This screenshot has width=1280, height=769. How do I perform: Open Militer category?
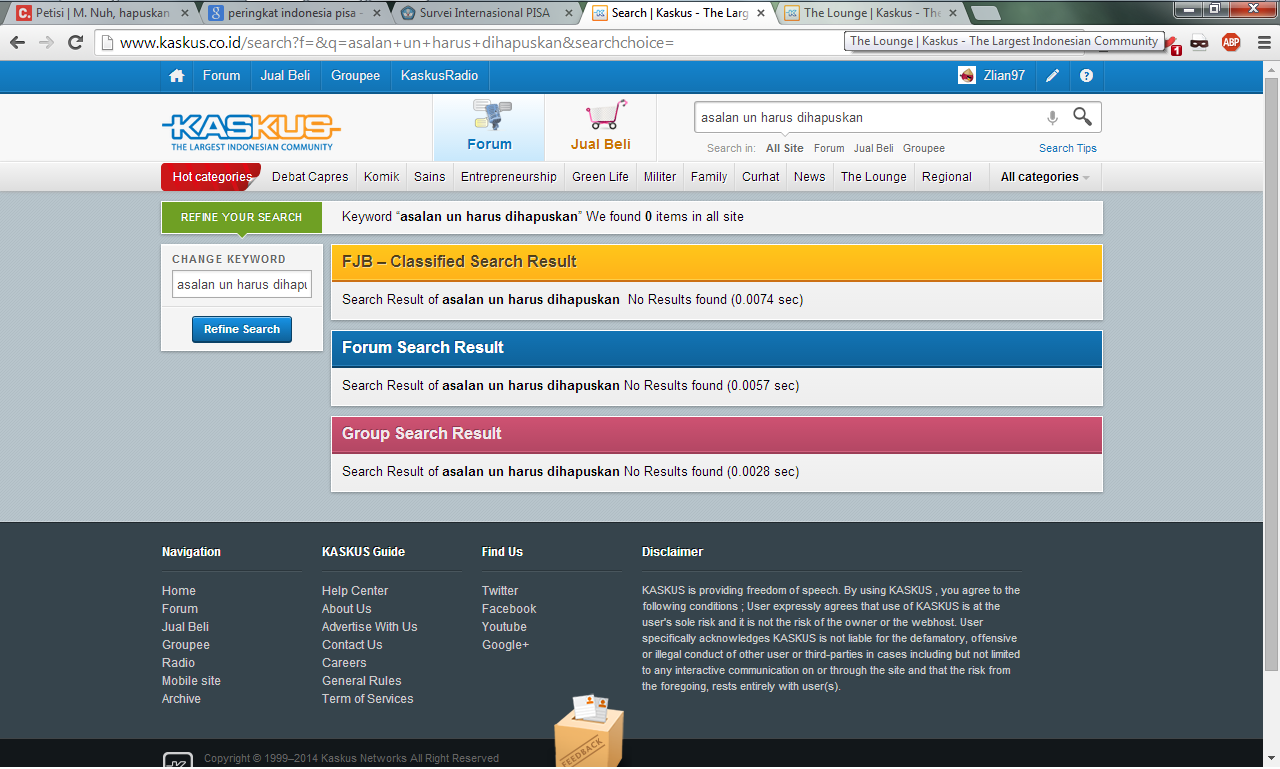[660, 177]
